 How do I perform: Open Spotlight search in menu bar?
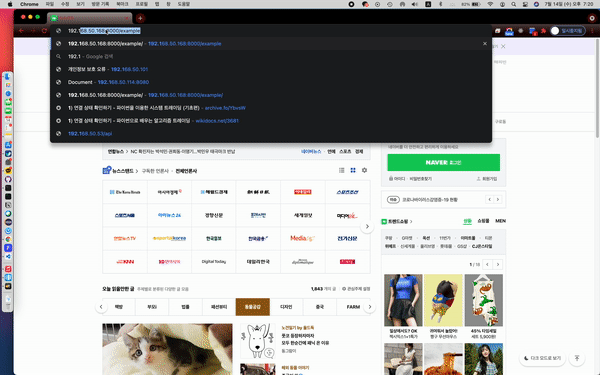[x=514, y=4]
